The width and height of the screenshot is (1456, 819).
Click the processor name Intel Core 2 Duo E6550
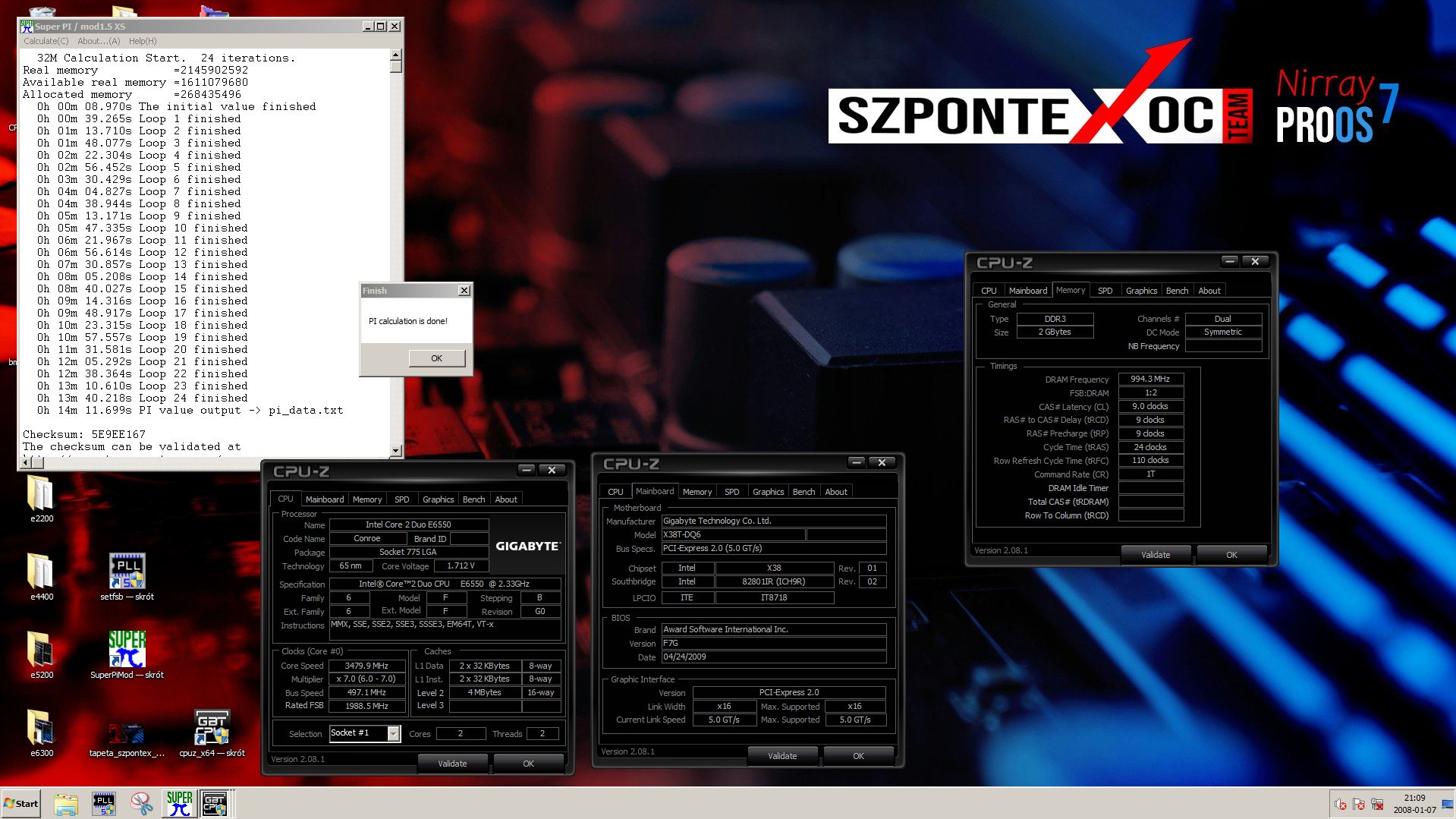[x=408, y=524]
